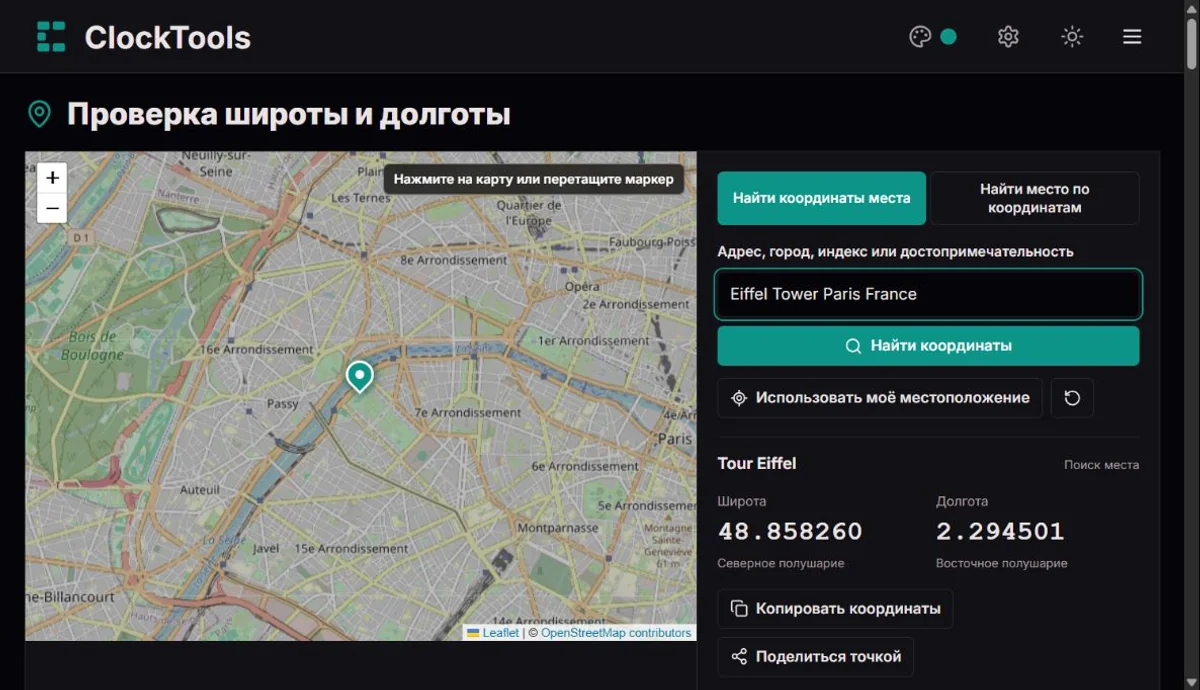
Task: Click 'Passy' label on the map
Action: coord(283,404)
